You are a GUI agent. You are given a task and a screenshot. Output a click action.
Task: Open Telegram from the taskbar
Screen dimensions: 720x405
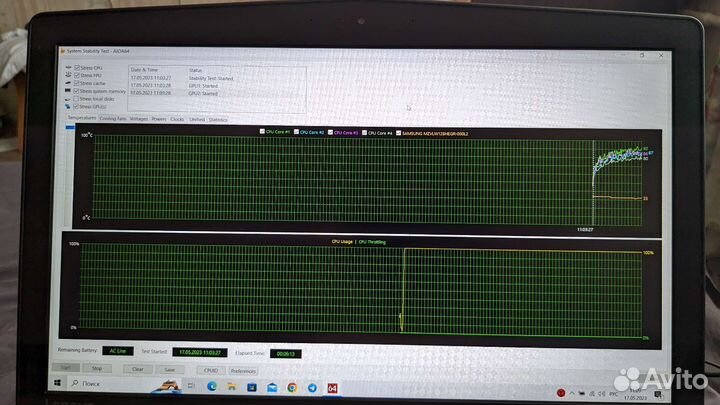311,387
